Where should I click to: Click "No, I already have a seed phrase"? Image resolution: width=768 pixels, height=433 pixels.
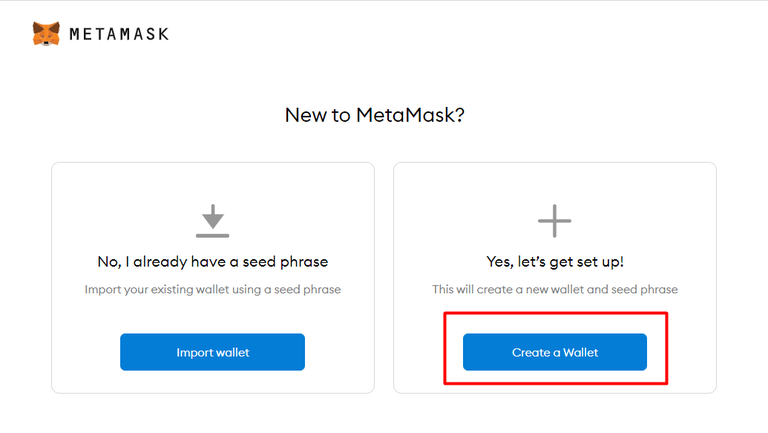[213, 262]
